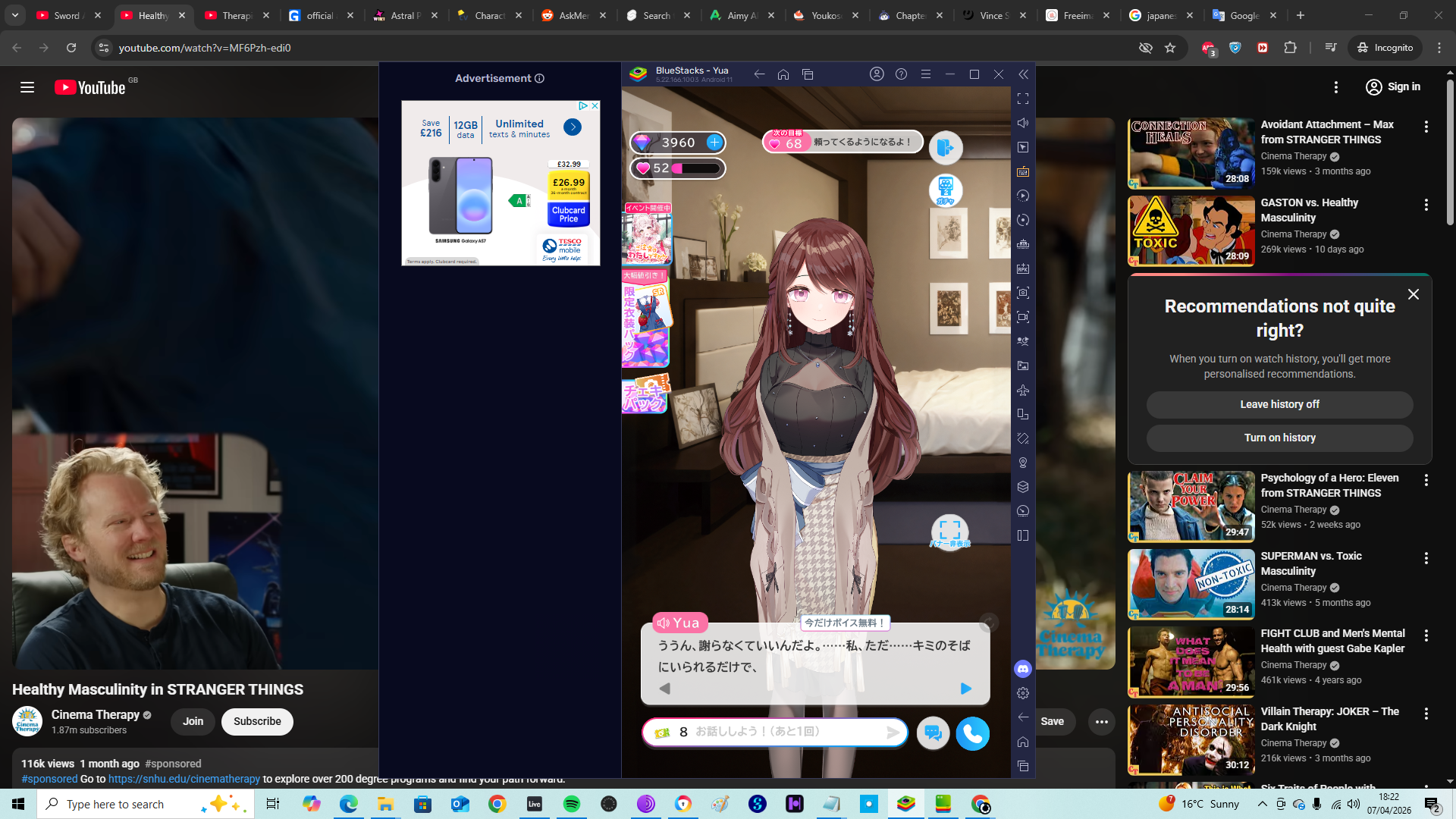Add gems with the plus icon
Viewport: 1456px width, 819px height.
pos(714,143)
